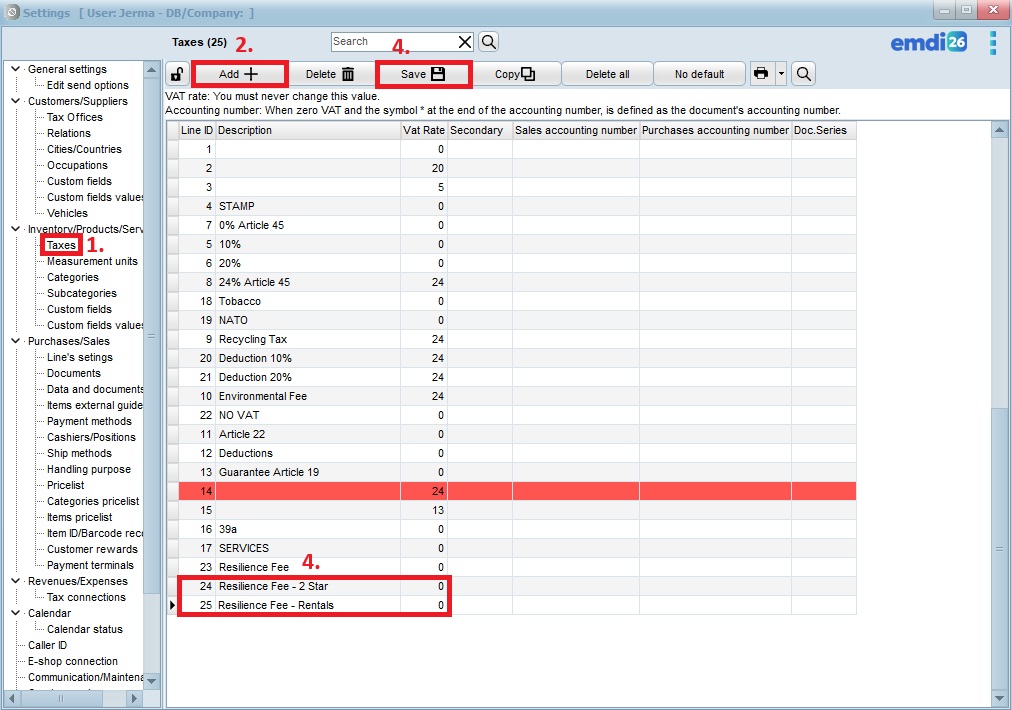Collapse the Revenues/Expenses tree node
Image resolution: width=1012 pixels, height=710 pixels.
(15, 581)
